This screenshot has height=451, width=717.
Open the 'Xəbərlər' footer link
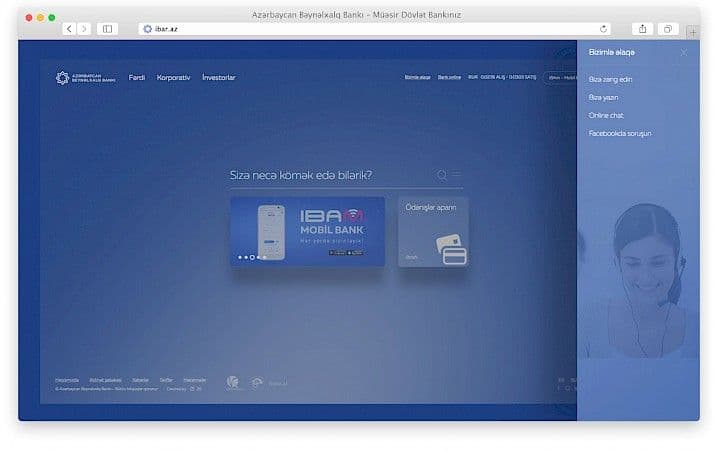point(140,380)
